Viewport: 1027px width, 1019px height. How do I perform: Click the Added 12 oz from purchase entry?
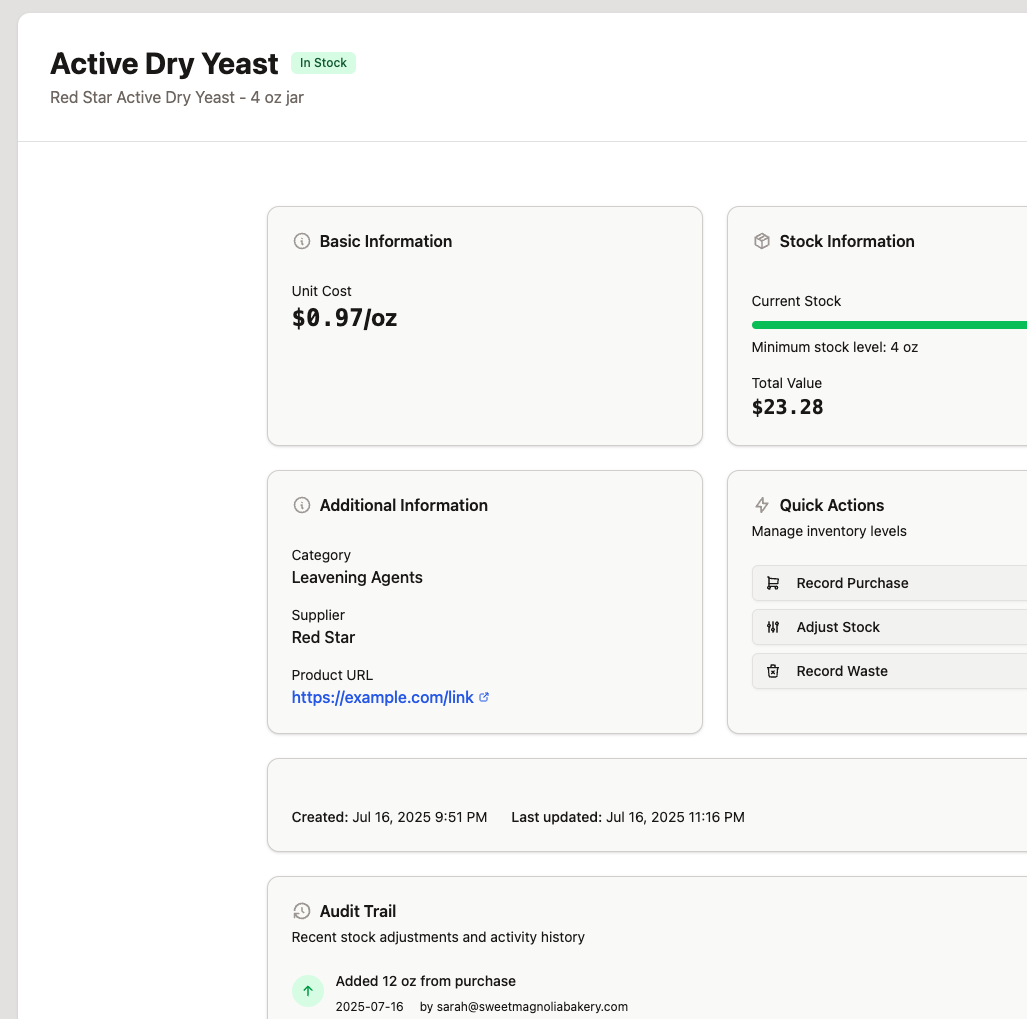[425, 981]
